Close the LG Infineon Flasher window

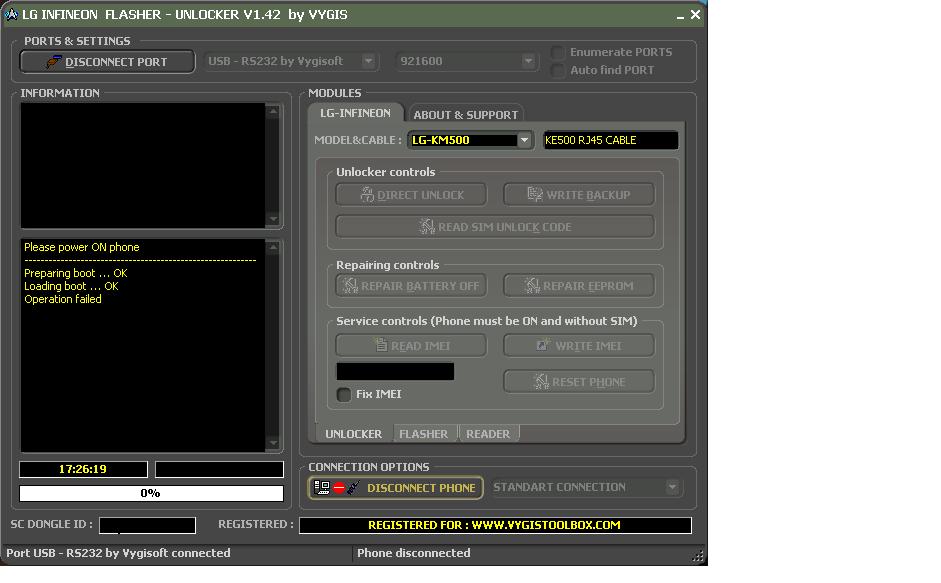(695, 14)
